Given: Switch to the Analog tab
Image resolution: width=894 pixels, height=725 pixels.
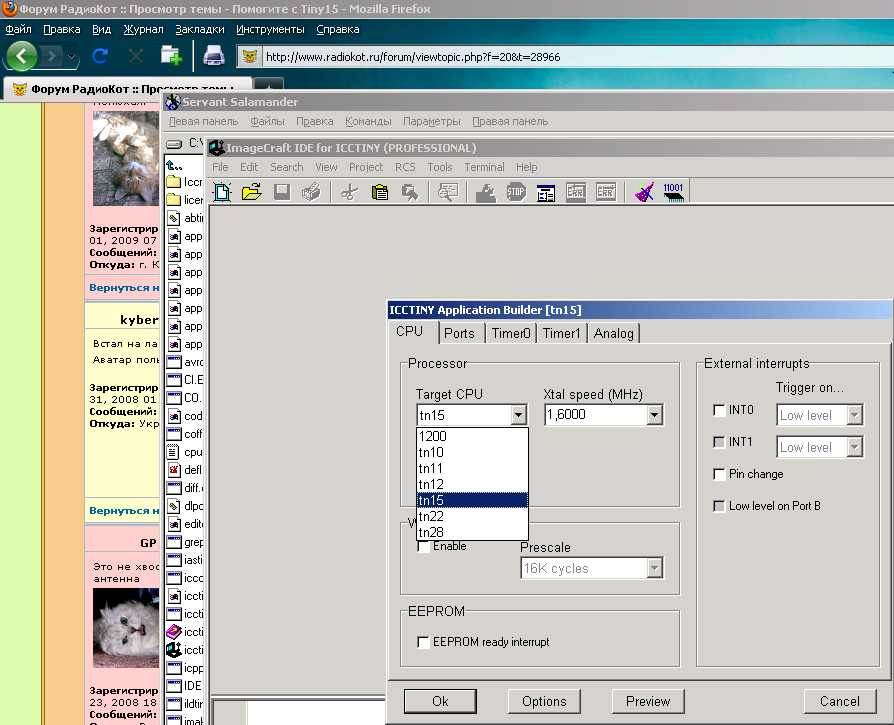Looking at the screenshot, I should coord(613,333).
